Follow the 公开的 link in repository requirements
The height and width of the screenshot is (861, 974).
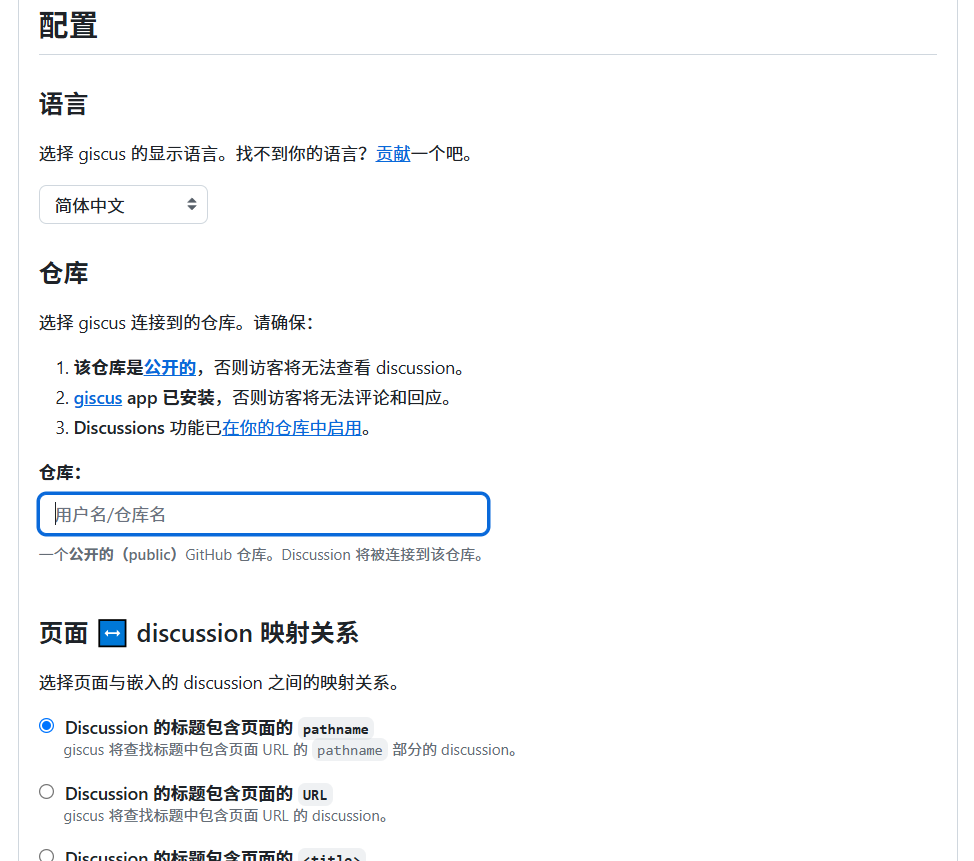click(x=170, y=368)
